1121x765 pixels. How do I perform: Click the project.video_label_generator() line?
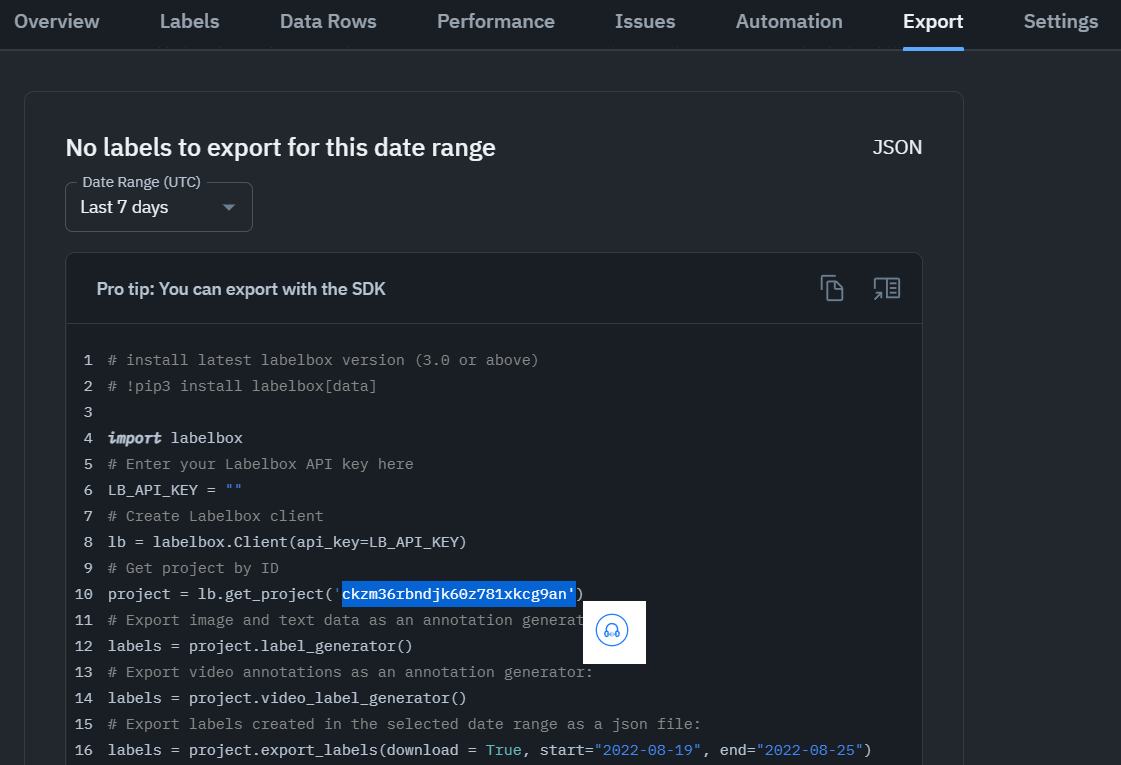(x=287, y=699)
